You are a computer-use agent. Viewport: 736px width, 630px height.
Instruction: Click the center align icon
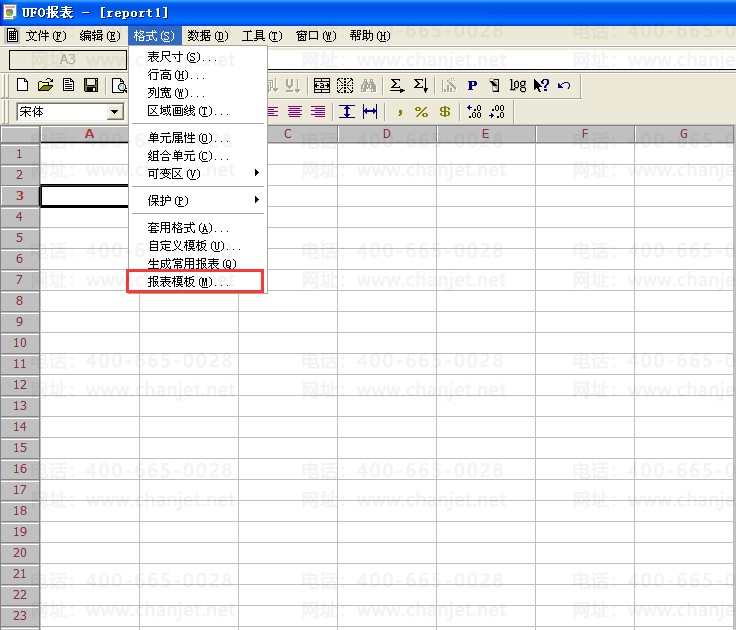point(295,112)
